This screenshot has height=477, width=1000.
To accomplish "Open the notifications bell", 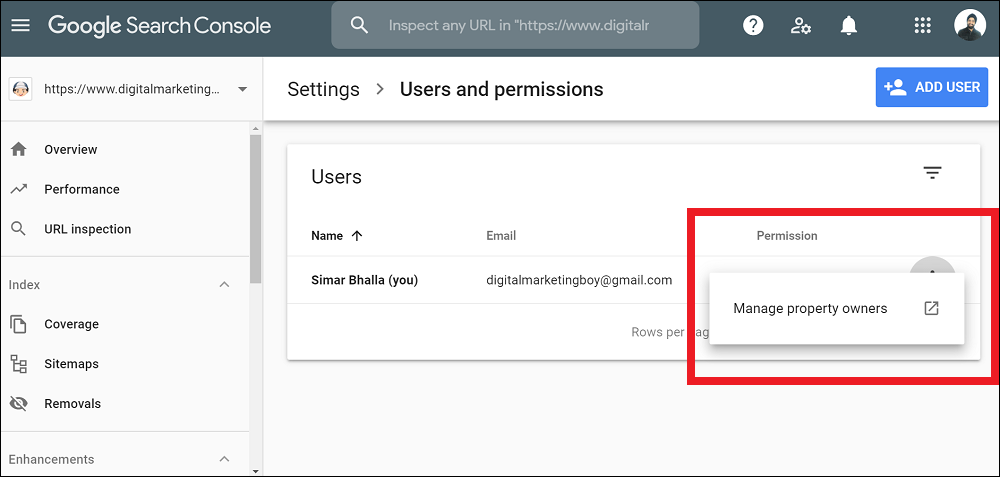I will coord(848,26).
